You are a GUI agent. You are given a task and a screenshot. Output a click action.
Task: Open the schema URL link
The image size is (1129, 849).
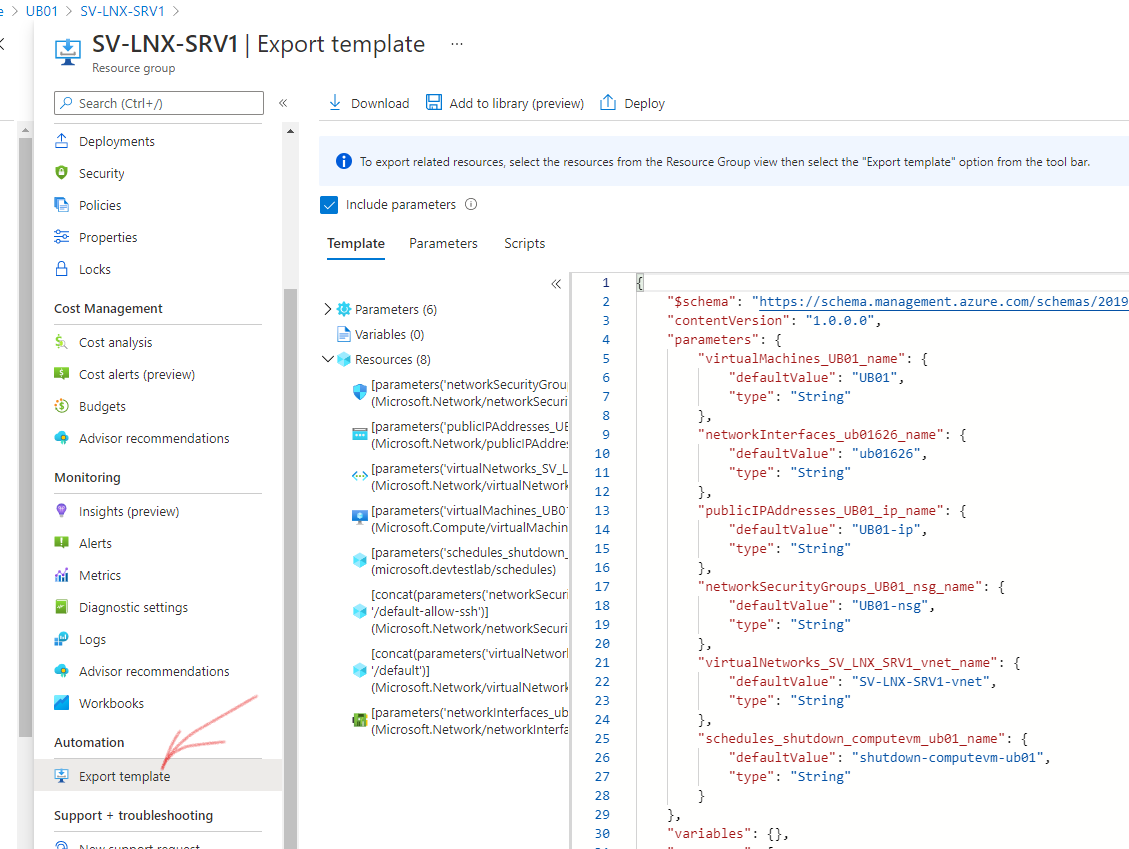[942, 302]
